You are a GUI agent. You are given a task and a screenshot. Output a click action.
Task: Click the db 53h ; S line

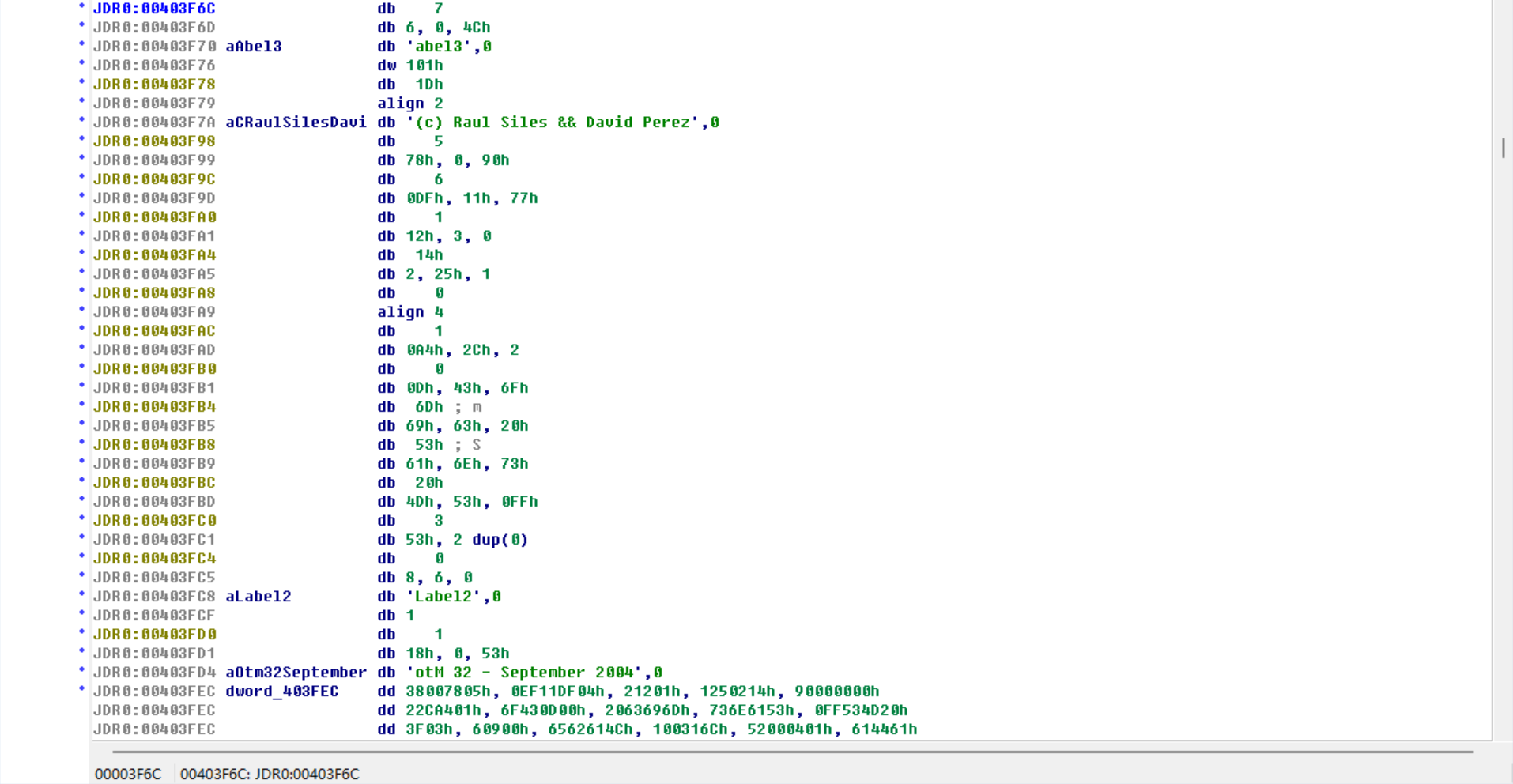tap(429, 445)
